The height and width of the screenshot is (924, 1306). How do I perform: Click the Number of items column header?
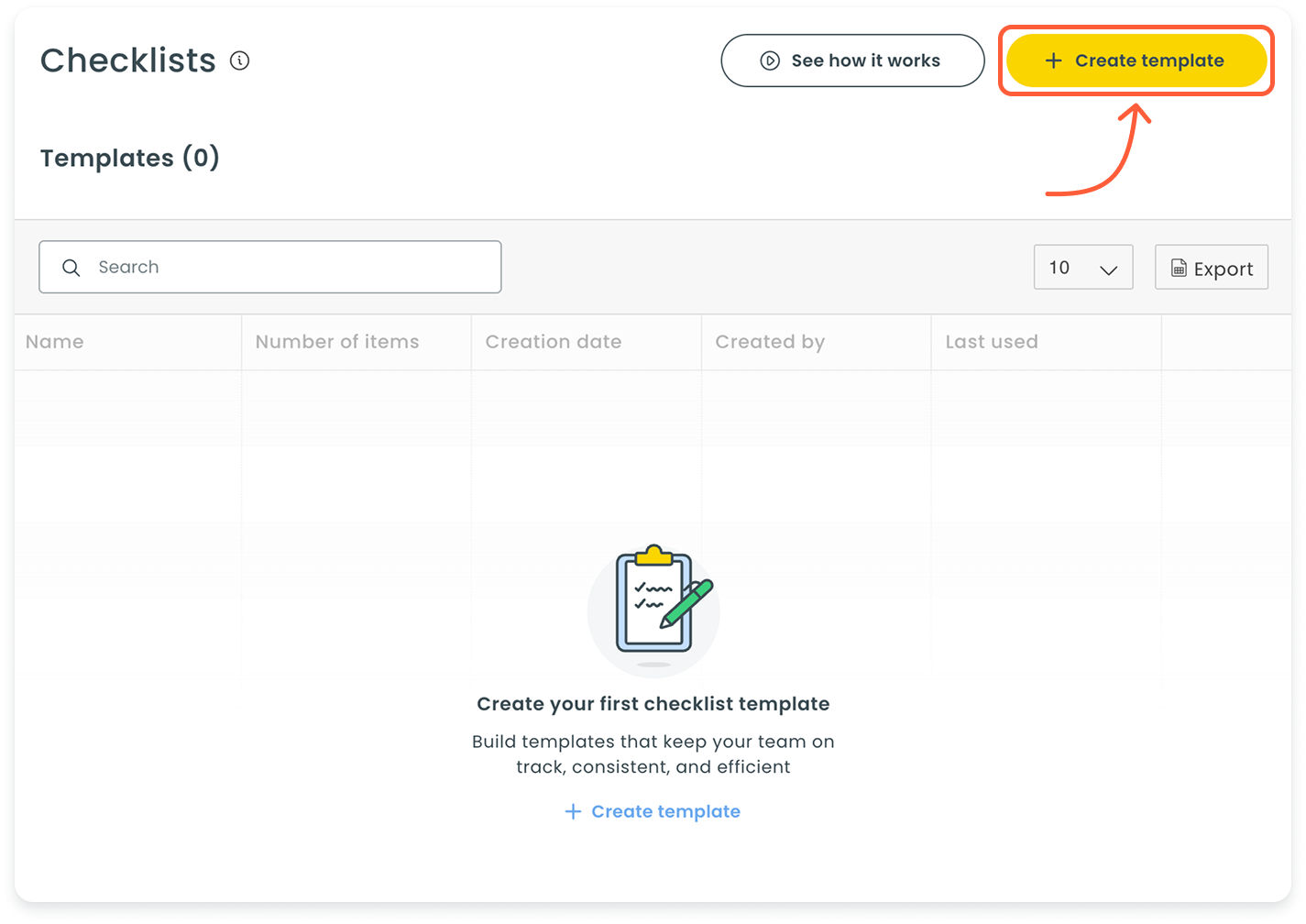click(x=336, y=341)
